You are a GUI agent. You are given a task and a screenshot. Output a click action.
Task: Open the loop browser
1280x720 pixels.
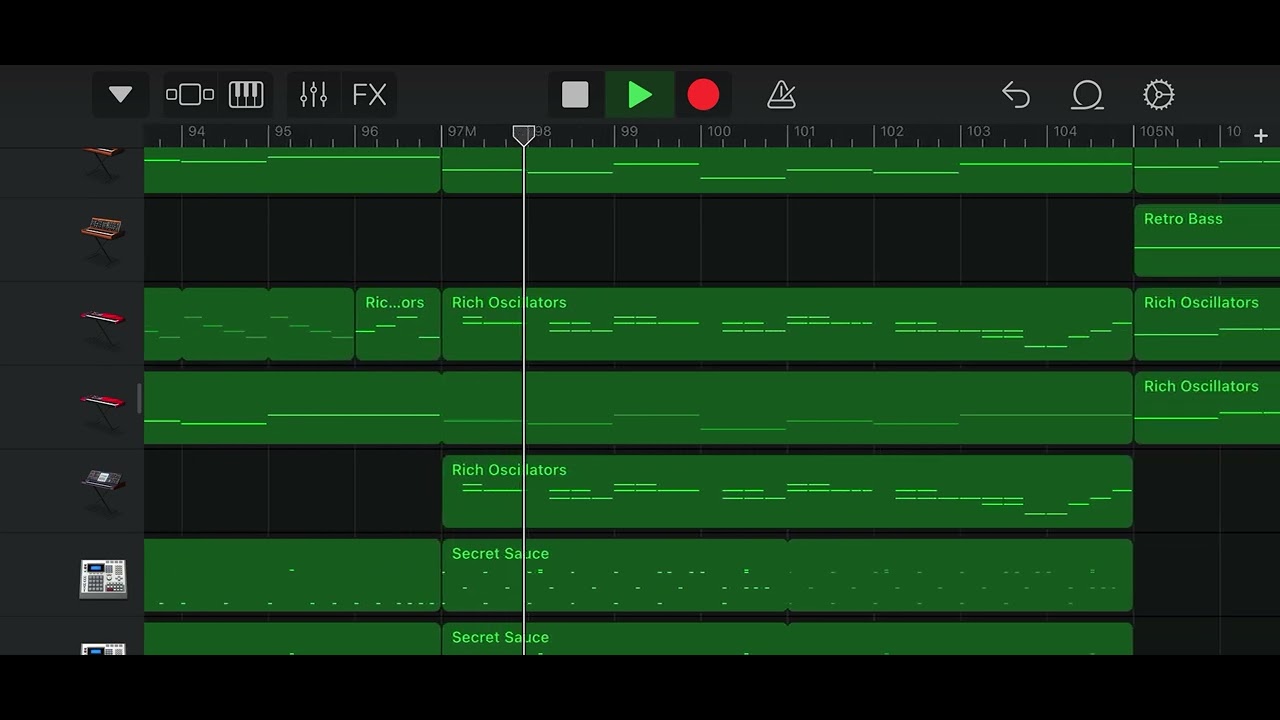click(x=1087, y=95)
